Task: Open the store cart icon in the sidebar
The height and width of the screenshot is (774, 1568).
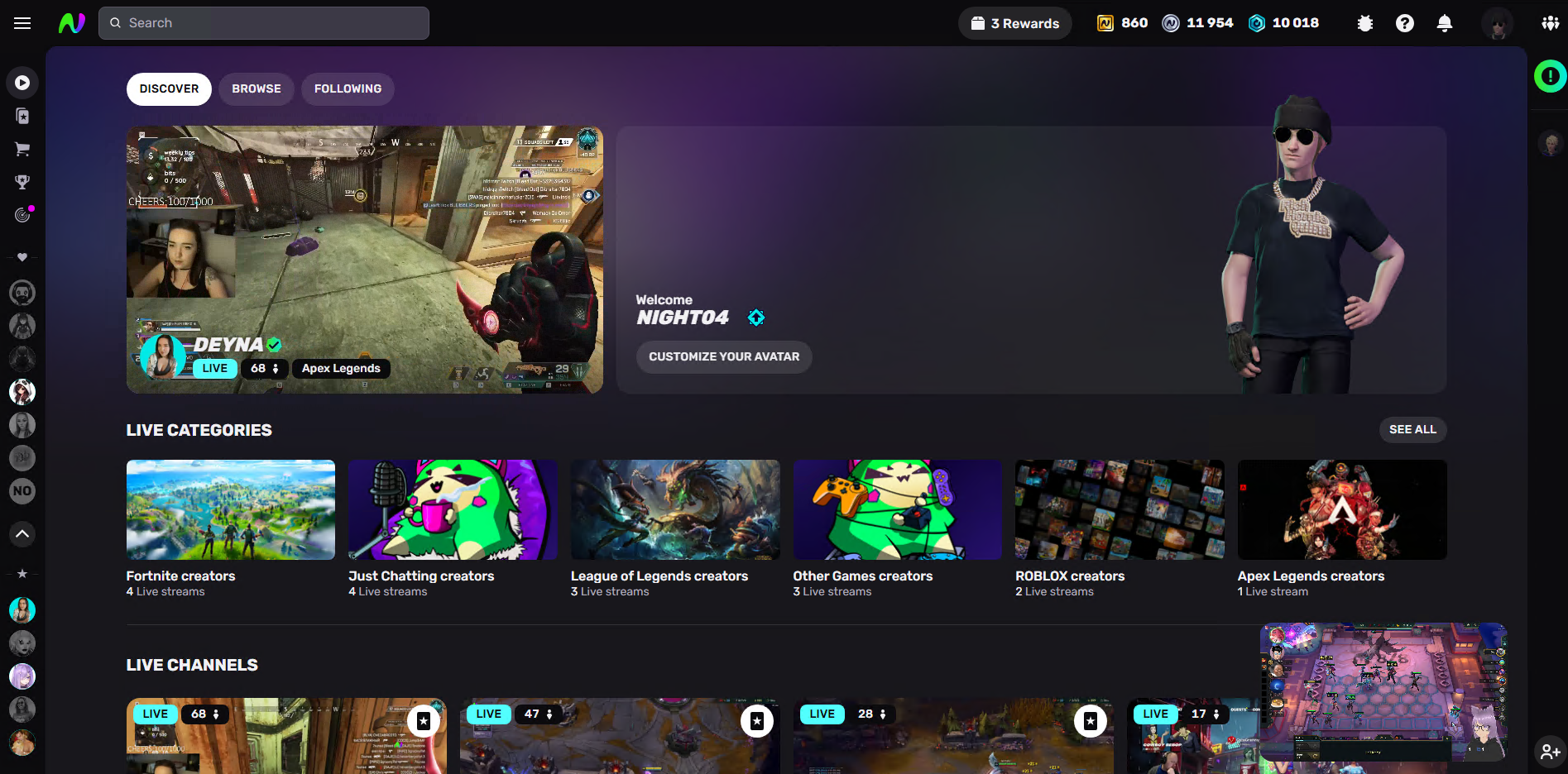Action: click(22, 149)
